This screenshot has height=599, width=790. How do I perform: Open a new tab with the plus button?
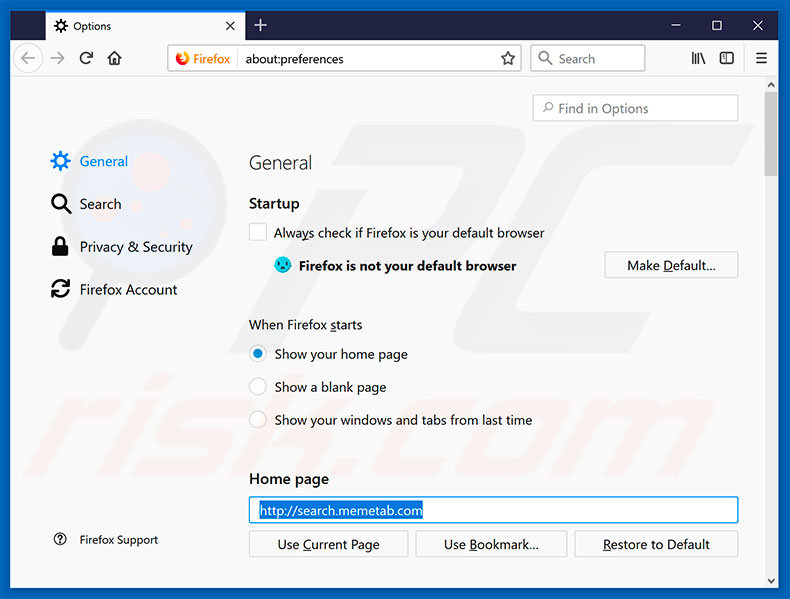tap(260, 25)
